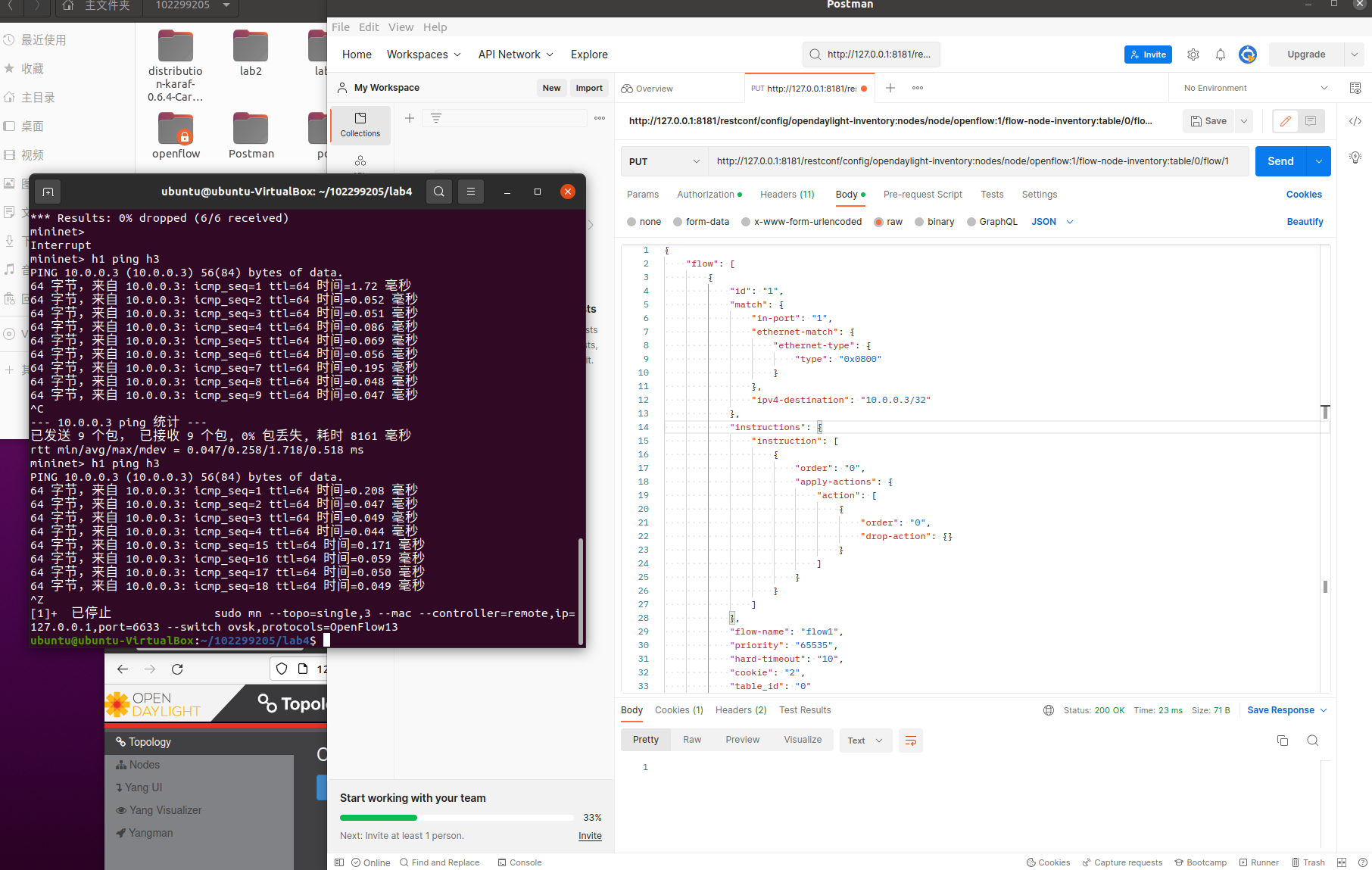The image size is (1372, 870).
Task: Open new terminal tab icon
Action: [x=48, y=192]
